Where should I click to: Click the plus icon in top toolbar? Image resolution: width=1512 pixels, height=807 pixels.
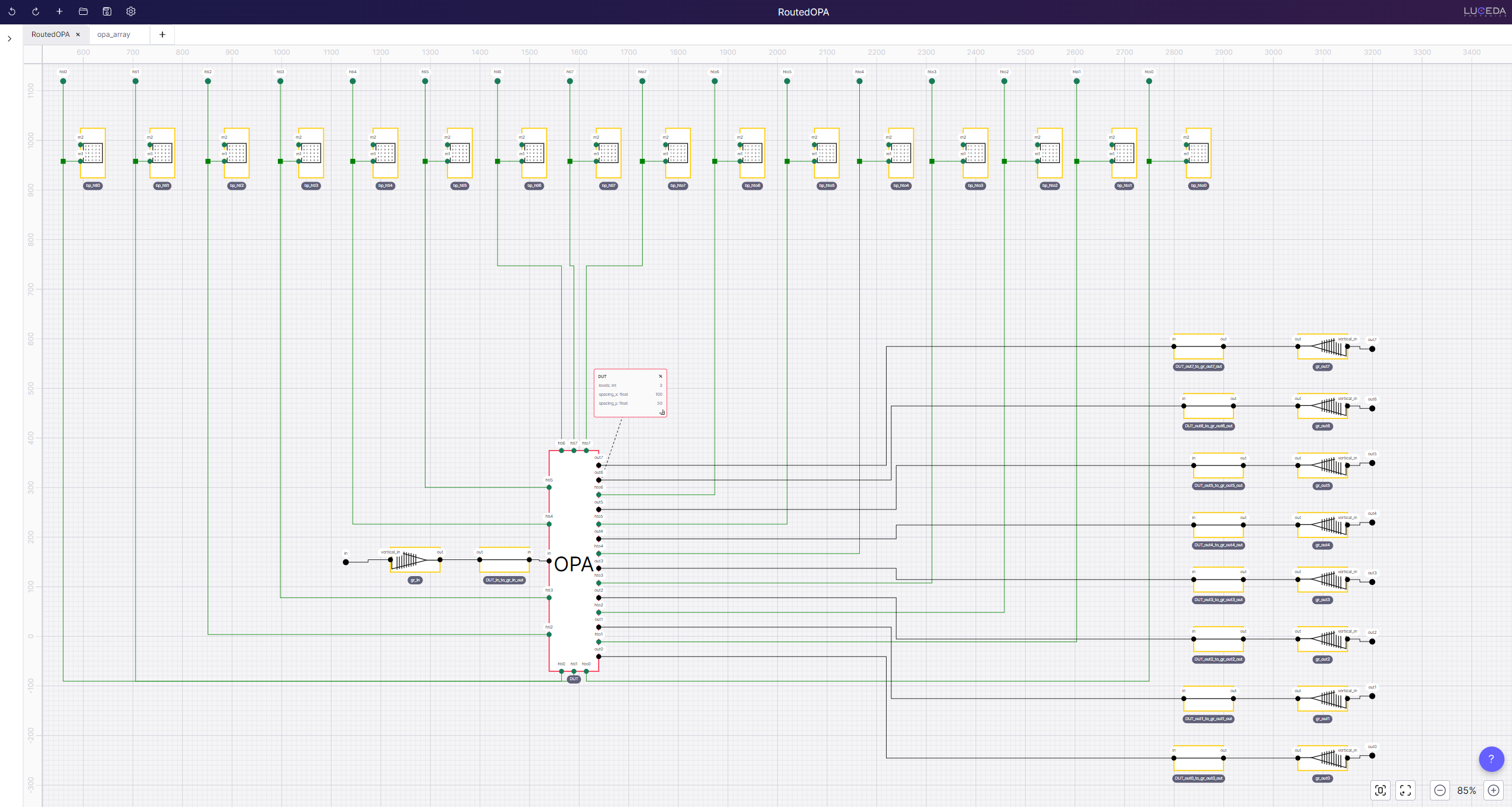coord(60,11)
